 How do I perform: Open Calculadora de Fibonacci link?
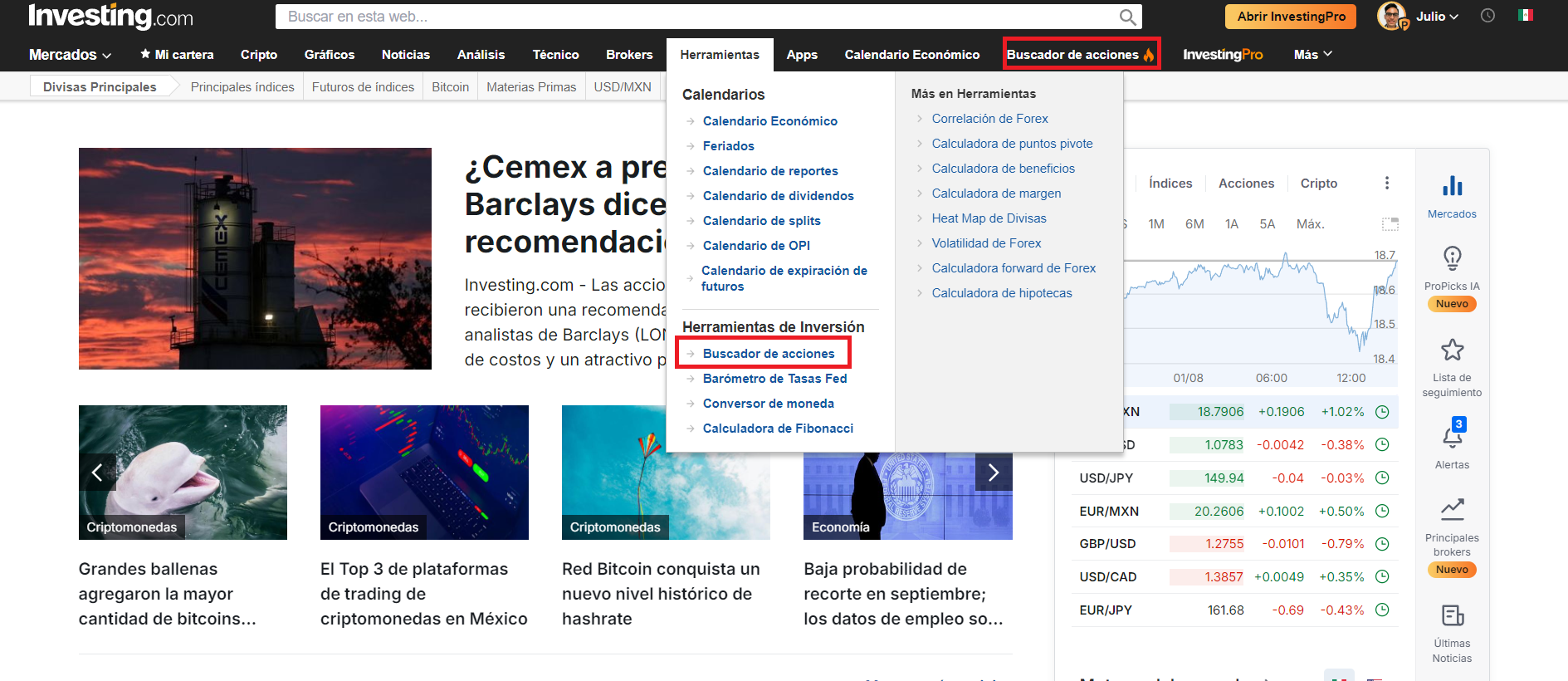[x=778, y=429]
